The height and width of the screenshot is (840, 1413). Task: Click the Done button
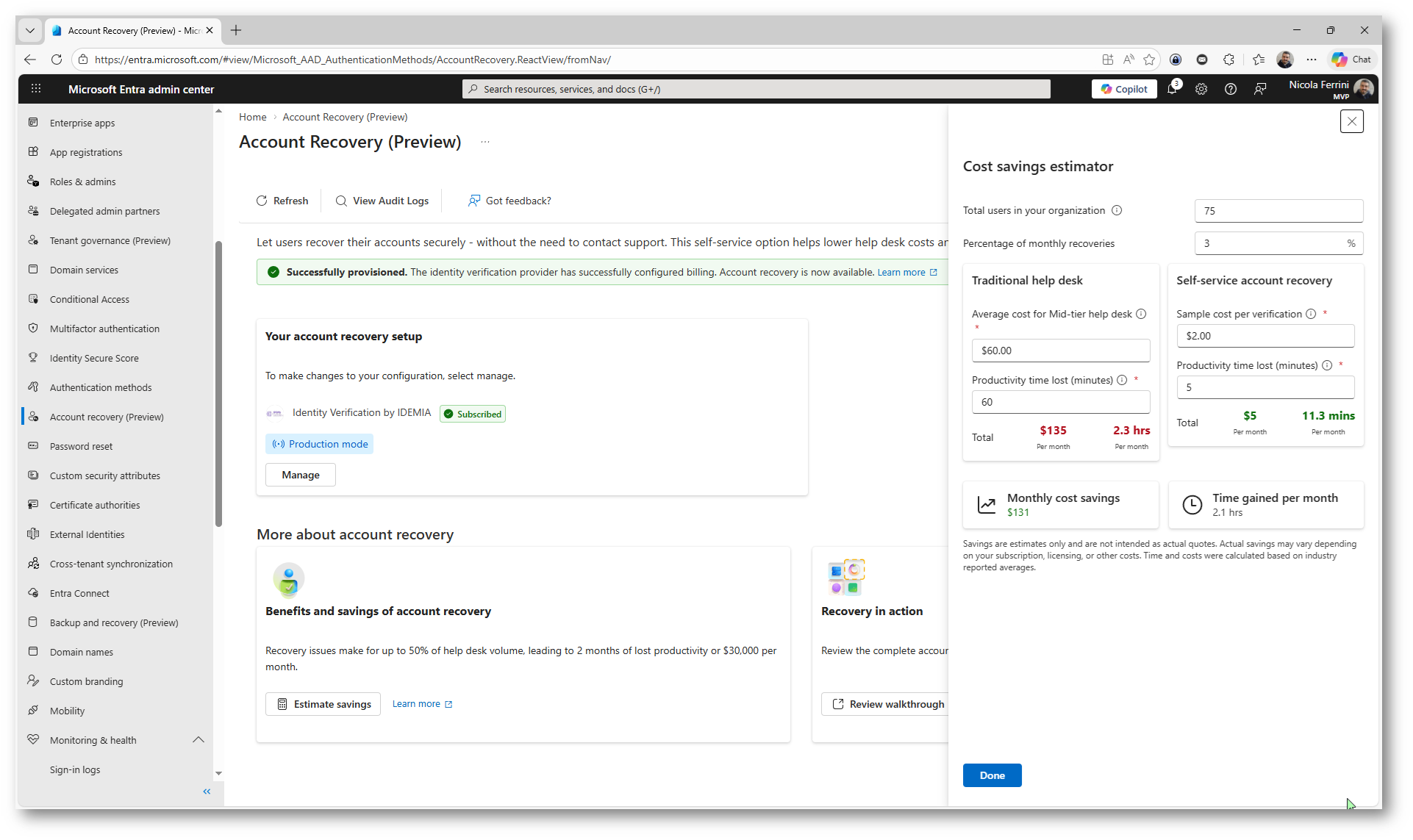tap(992, 775)
